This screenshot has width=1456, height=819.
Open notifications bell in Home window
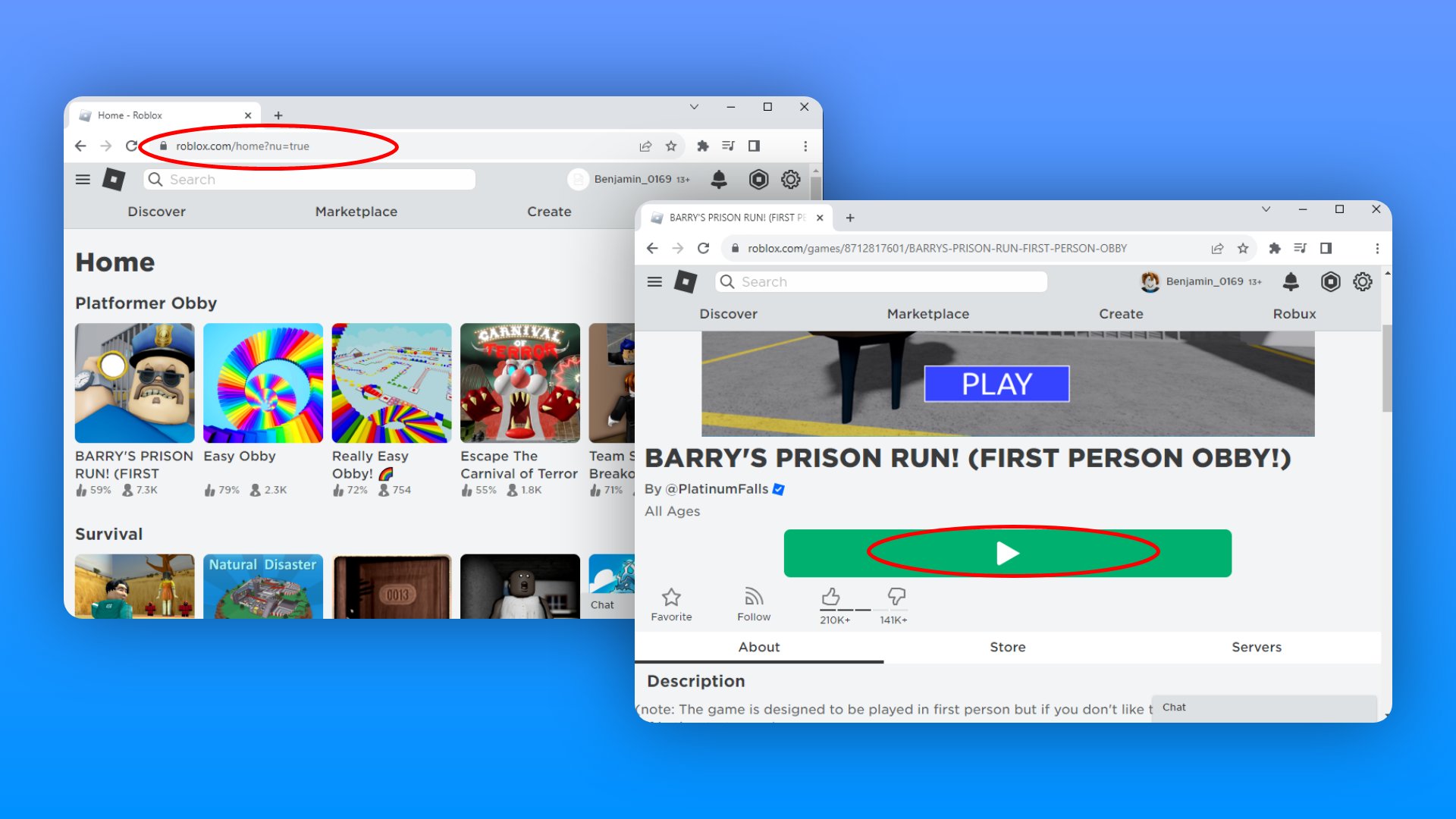pos(719,180)
